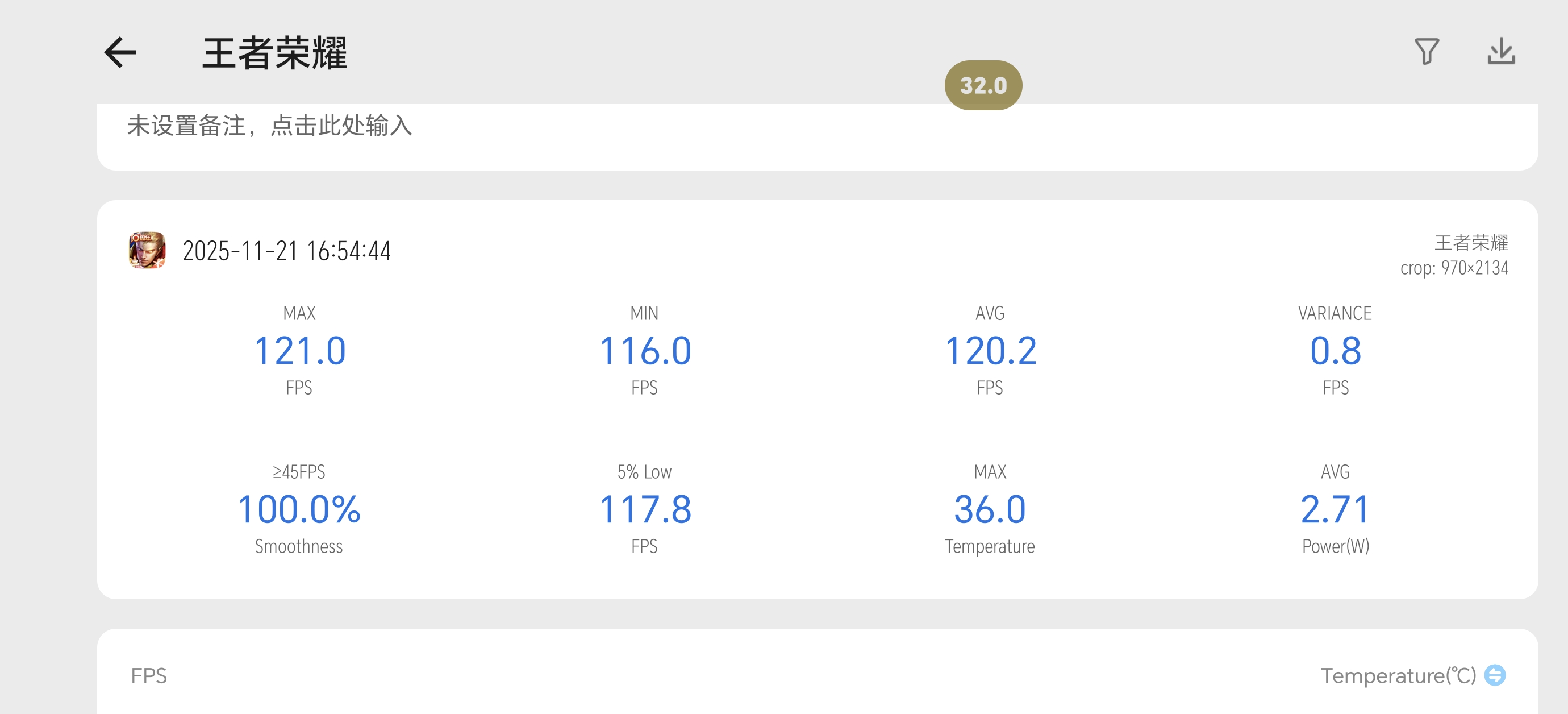Image resolution: width=1568 pixels, height=714 pixels.
Task: Click the VARIANCE 0.8 value
Action: pyautogui.click(x=1335, y=351)
